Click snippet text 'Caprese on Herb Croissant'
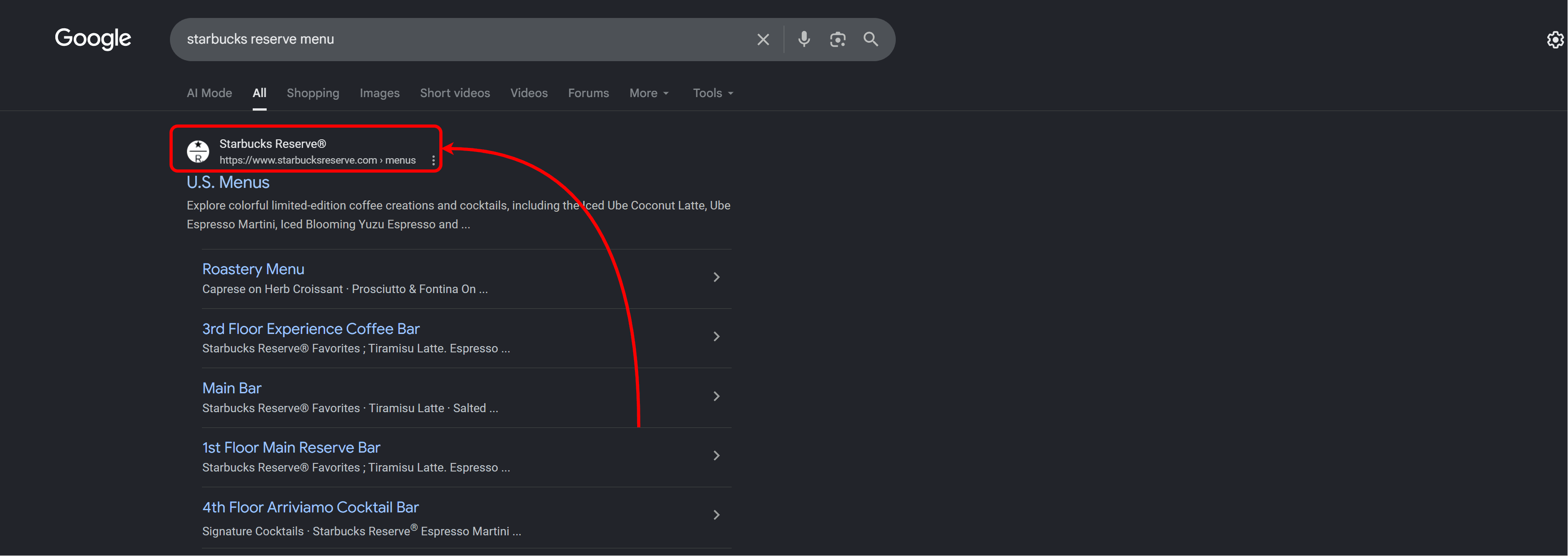This screenshot has height=556, width=1568. 272,289
